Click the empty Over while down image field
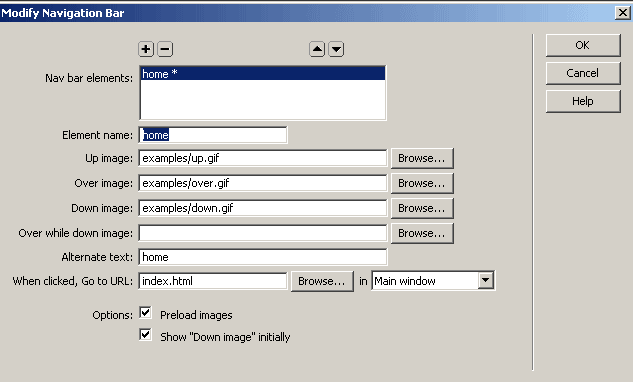 click(x=262, y=233)
